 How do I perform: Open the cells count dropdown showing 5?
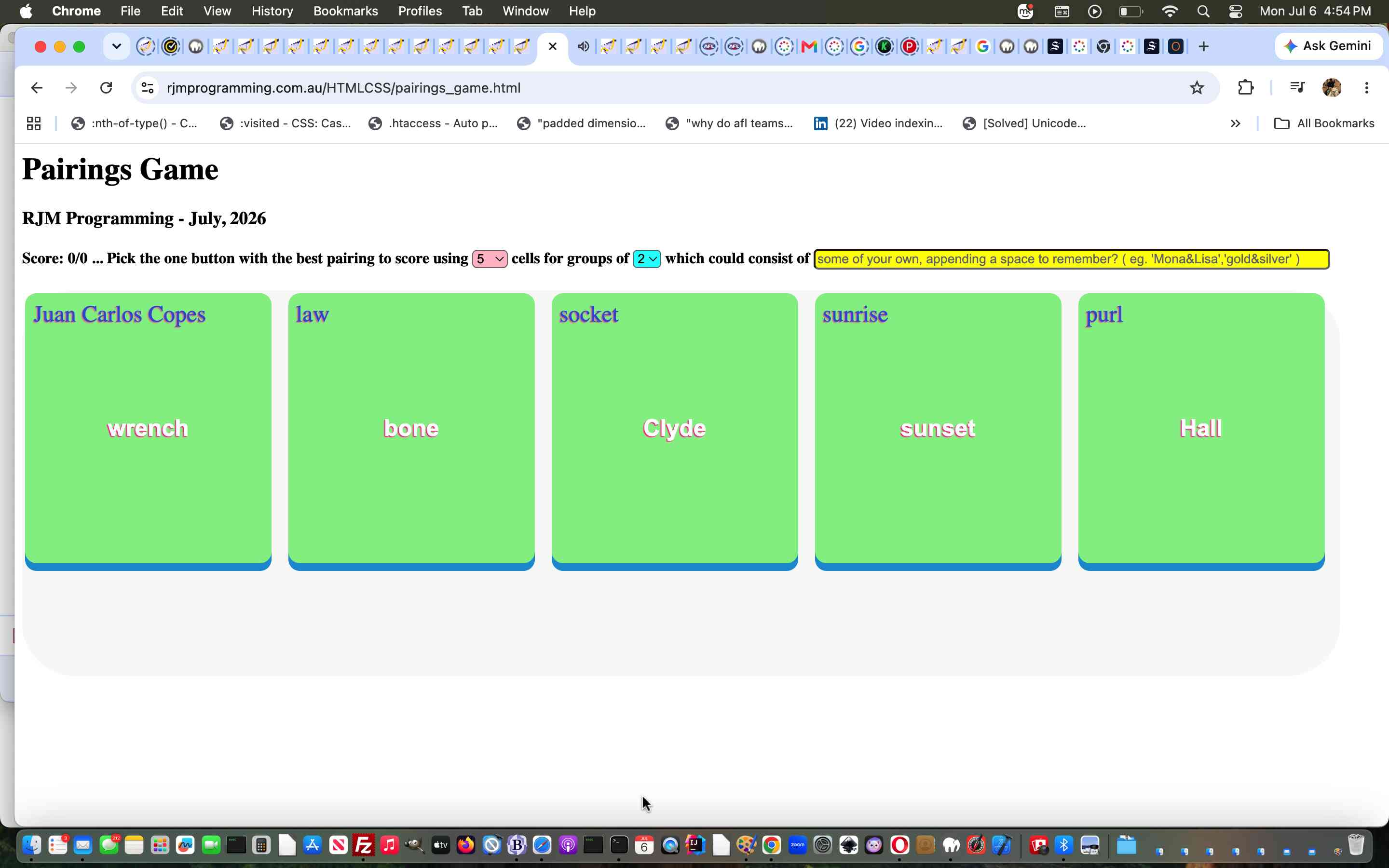point(490,259)
